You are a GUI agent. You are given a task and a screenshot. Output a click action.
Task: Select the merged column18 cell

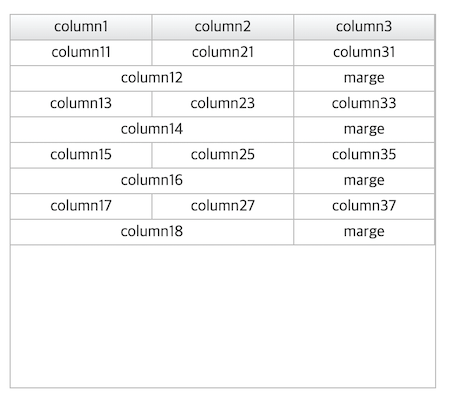pyautogui.click(x=152, y=232)
